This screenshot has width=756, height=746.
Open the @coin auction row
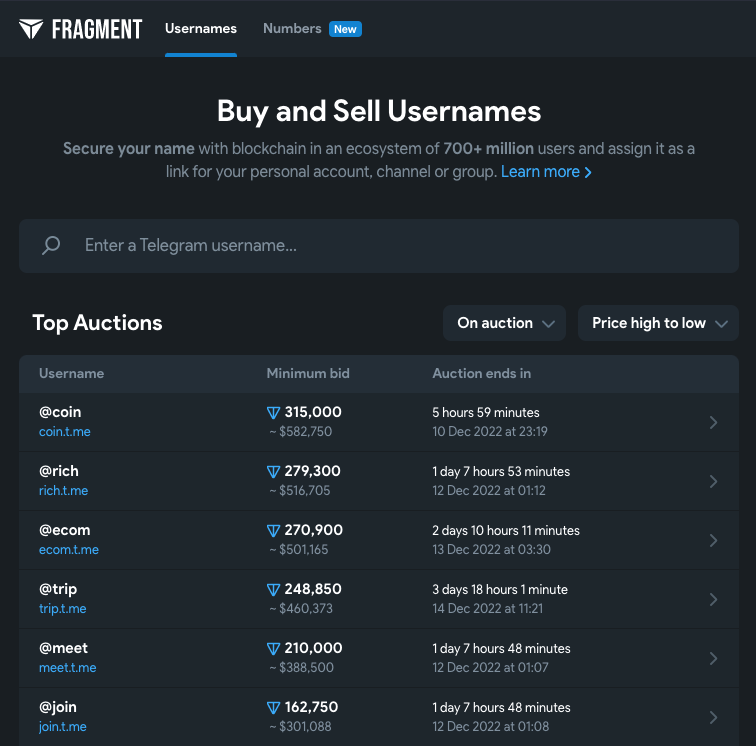point(378,422)
